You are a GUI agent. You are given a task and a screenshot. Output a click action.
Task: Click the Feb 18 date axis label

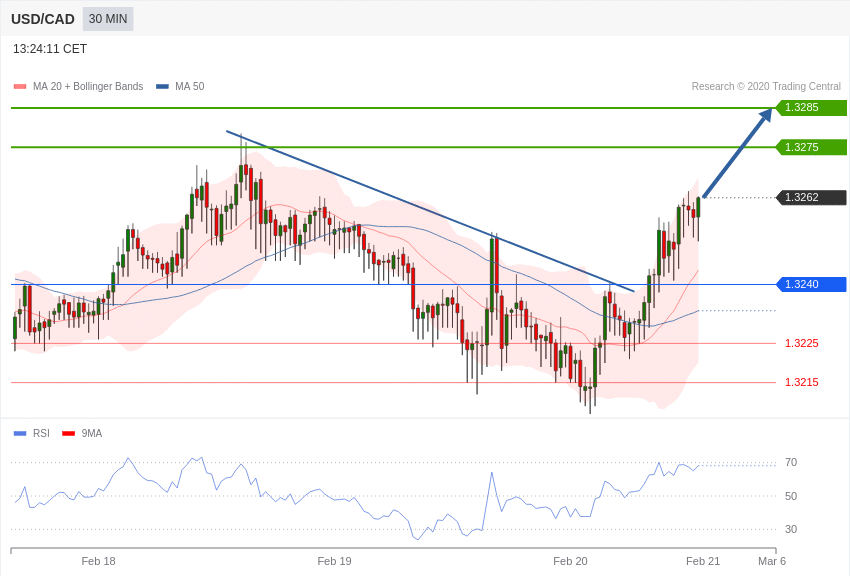98,561
